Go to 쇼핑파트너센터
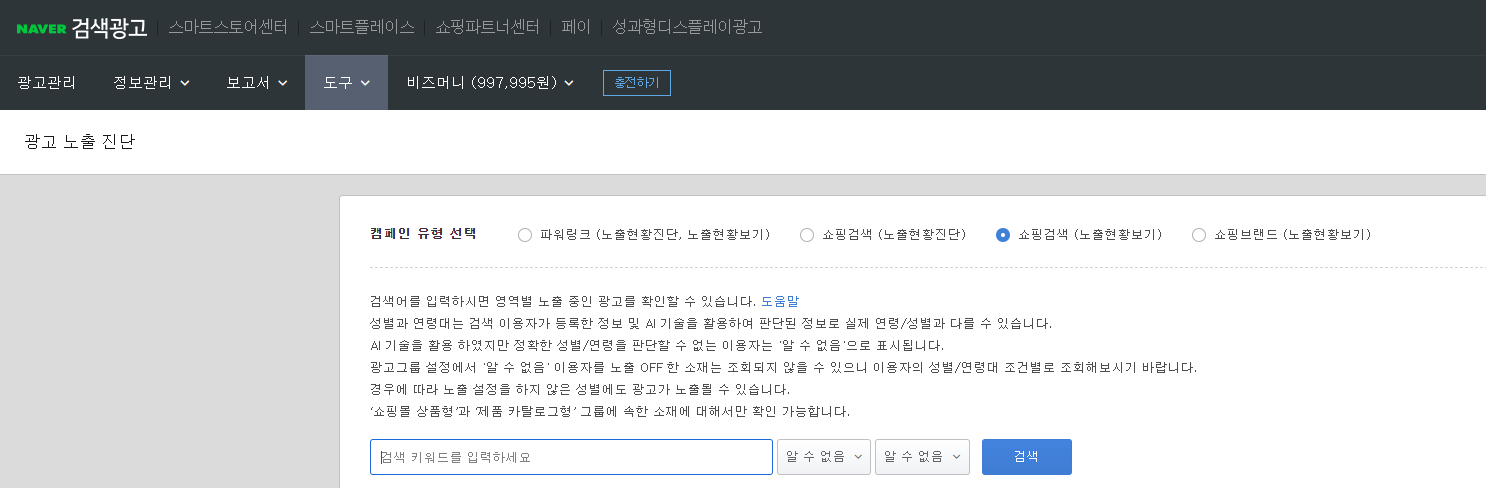Viewport: 1486px width, 488px height. pos(488,27)
